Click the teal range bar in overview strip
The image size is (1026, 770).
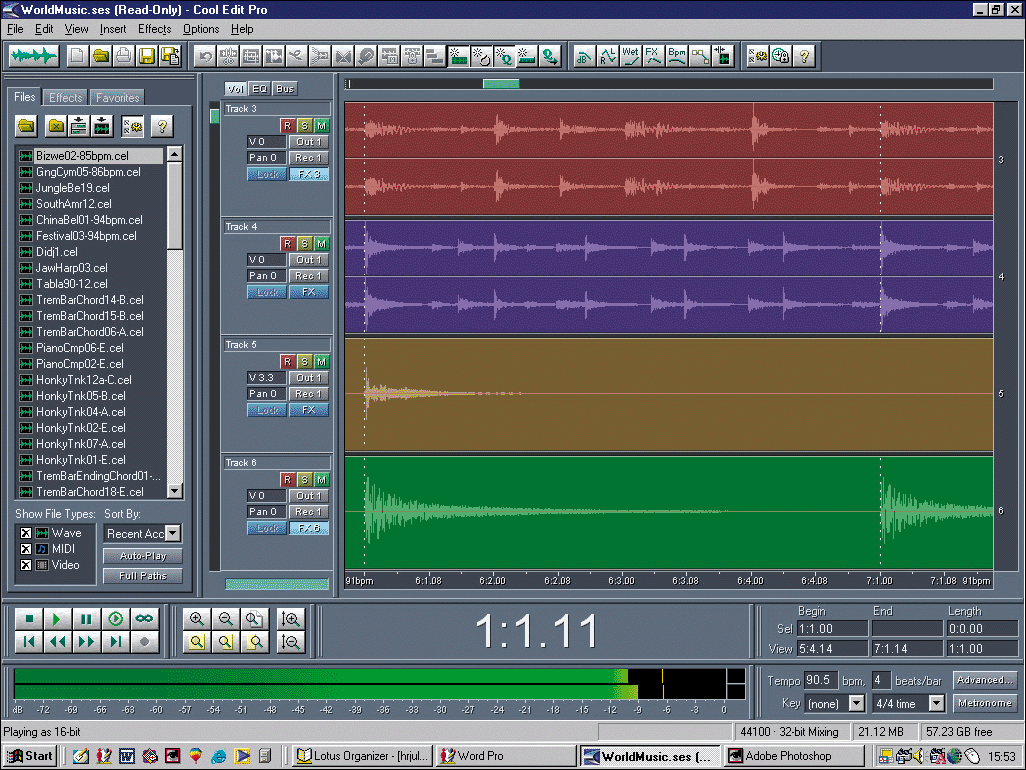click(501, 84)
